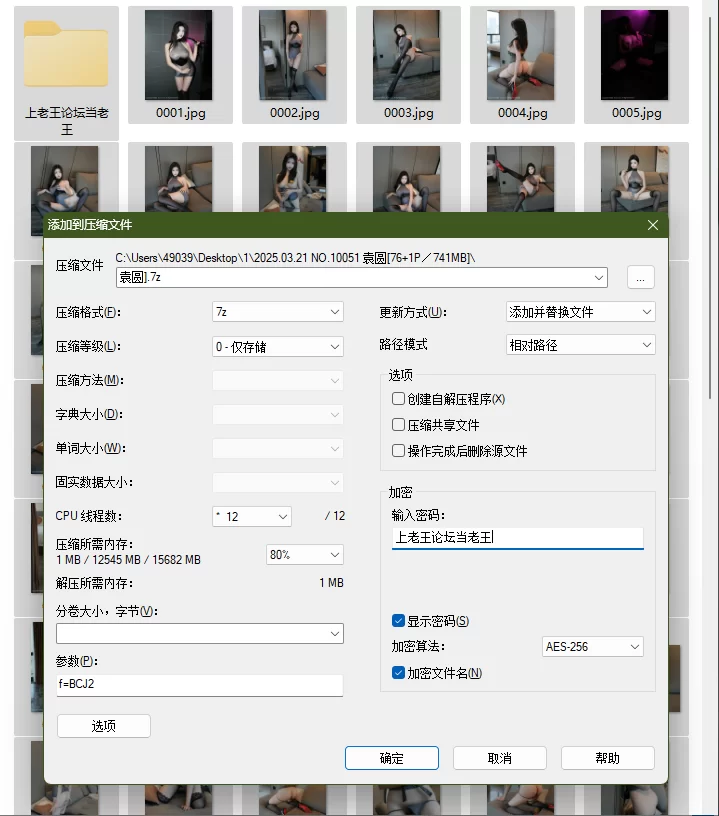The height and width of the screenshot is (816, 719).
Task: Confirm with the 确定 button
Action: 392,758
